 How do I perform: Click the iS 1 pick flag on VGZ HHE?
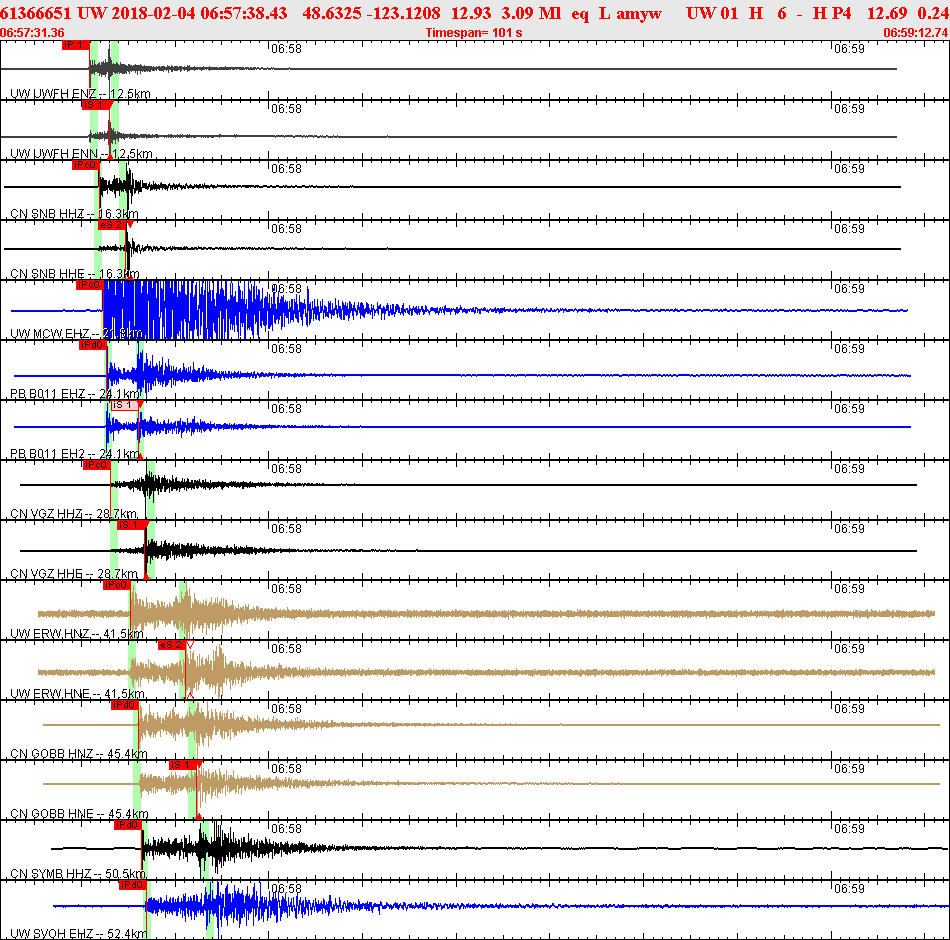(131, 525)
